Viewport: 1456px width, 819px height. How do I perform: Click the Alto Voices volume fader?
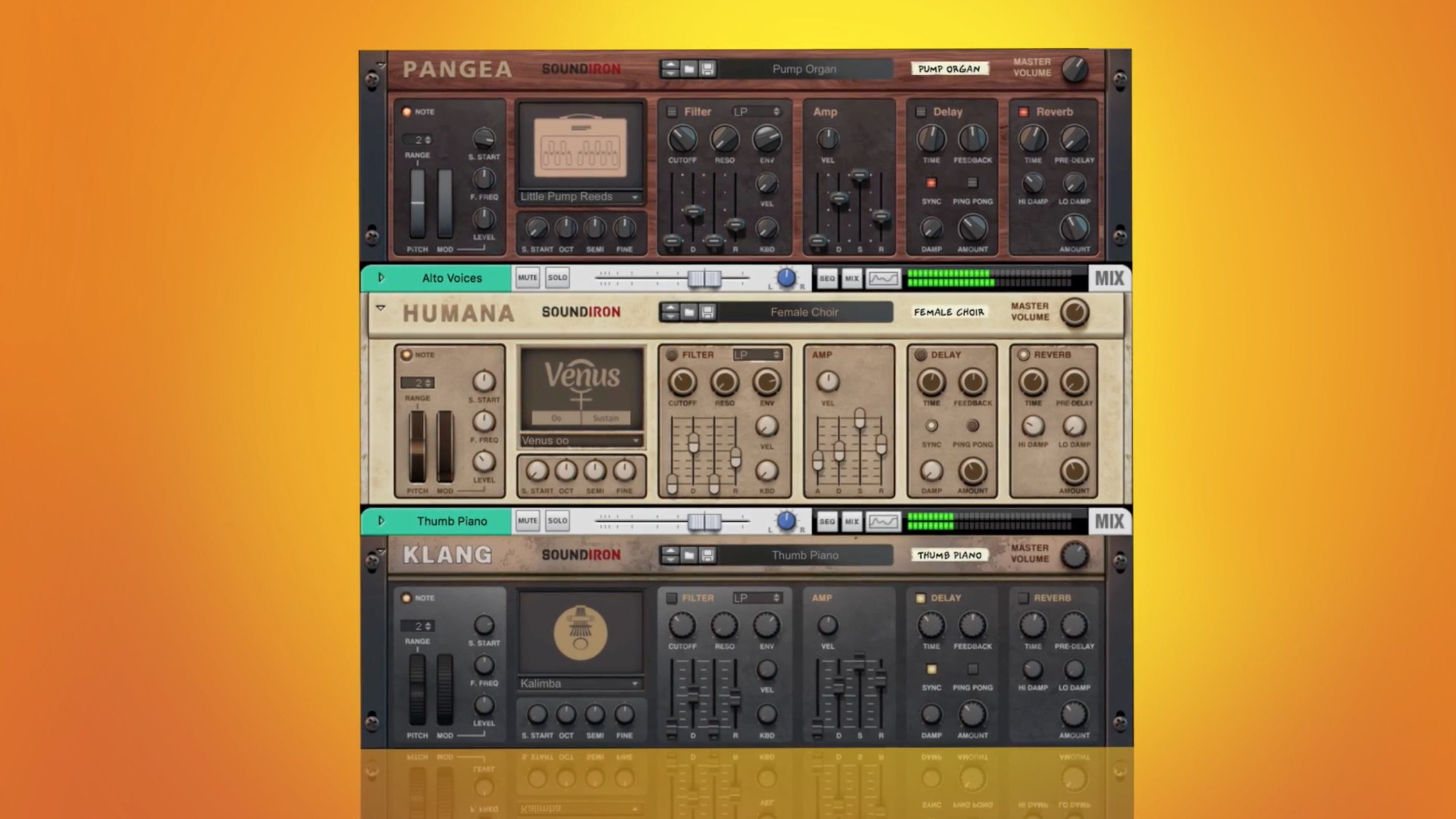click(x=704, y=278)
